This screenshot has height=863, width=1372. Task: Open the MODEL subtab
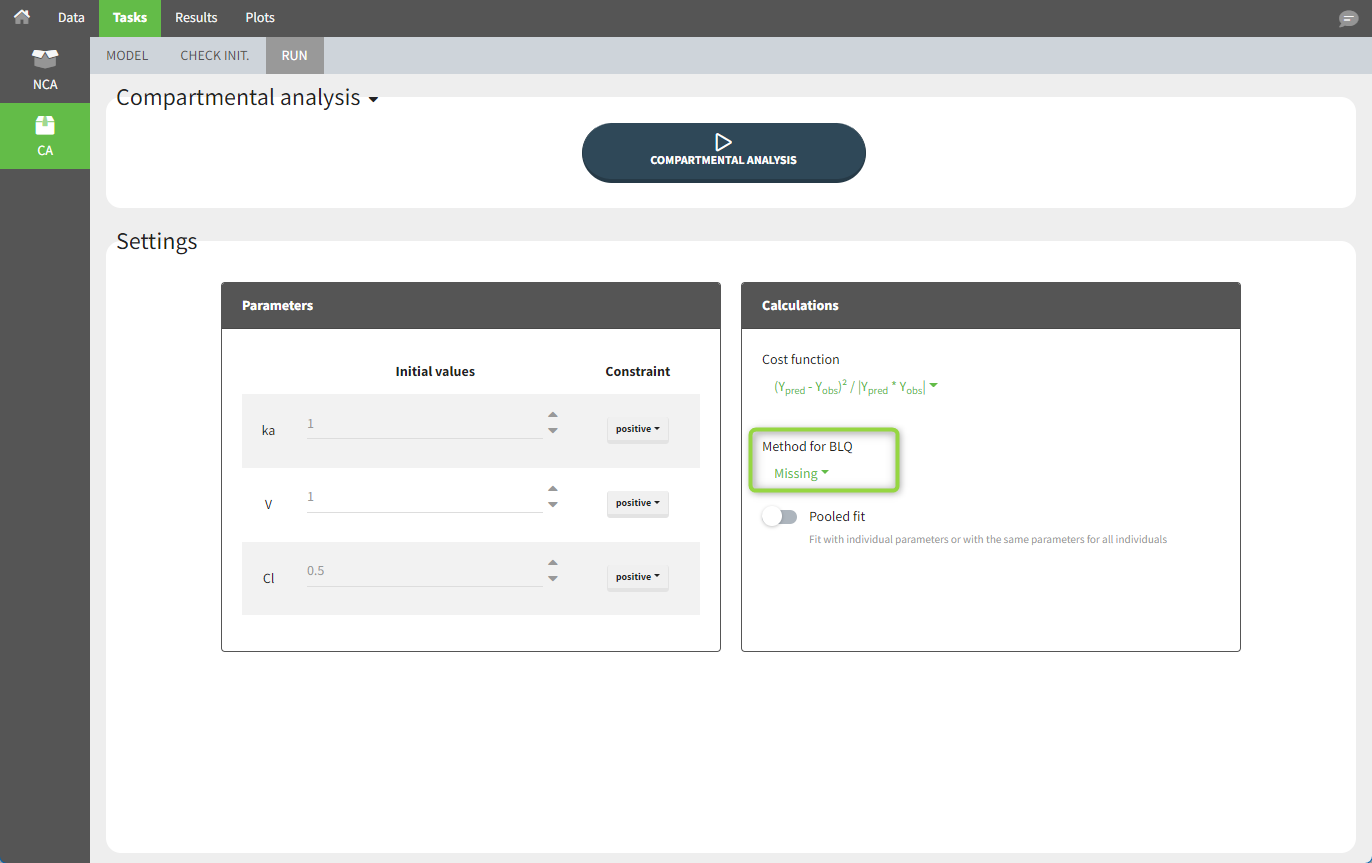tap(127, 56)
